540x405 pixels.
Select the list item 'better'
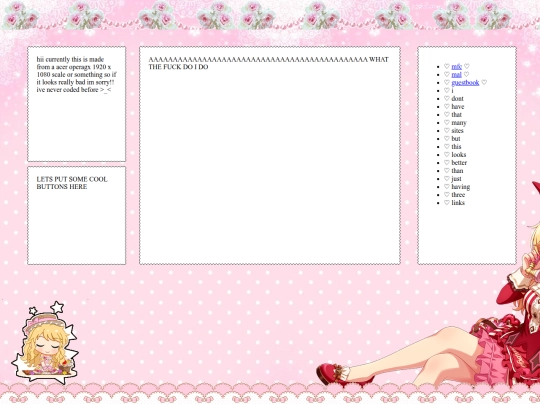(459, 163)
